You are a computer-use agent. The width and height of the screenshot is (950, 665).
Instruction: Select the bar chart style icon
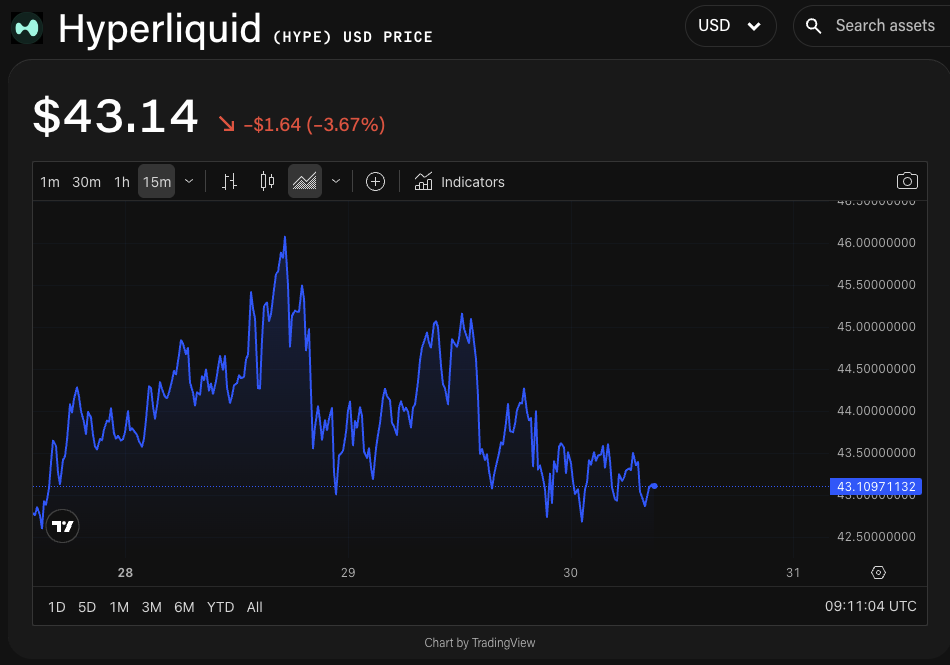(229, 181)
